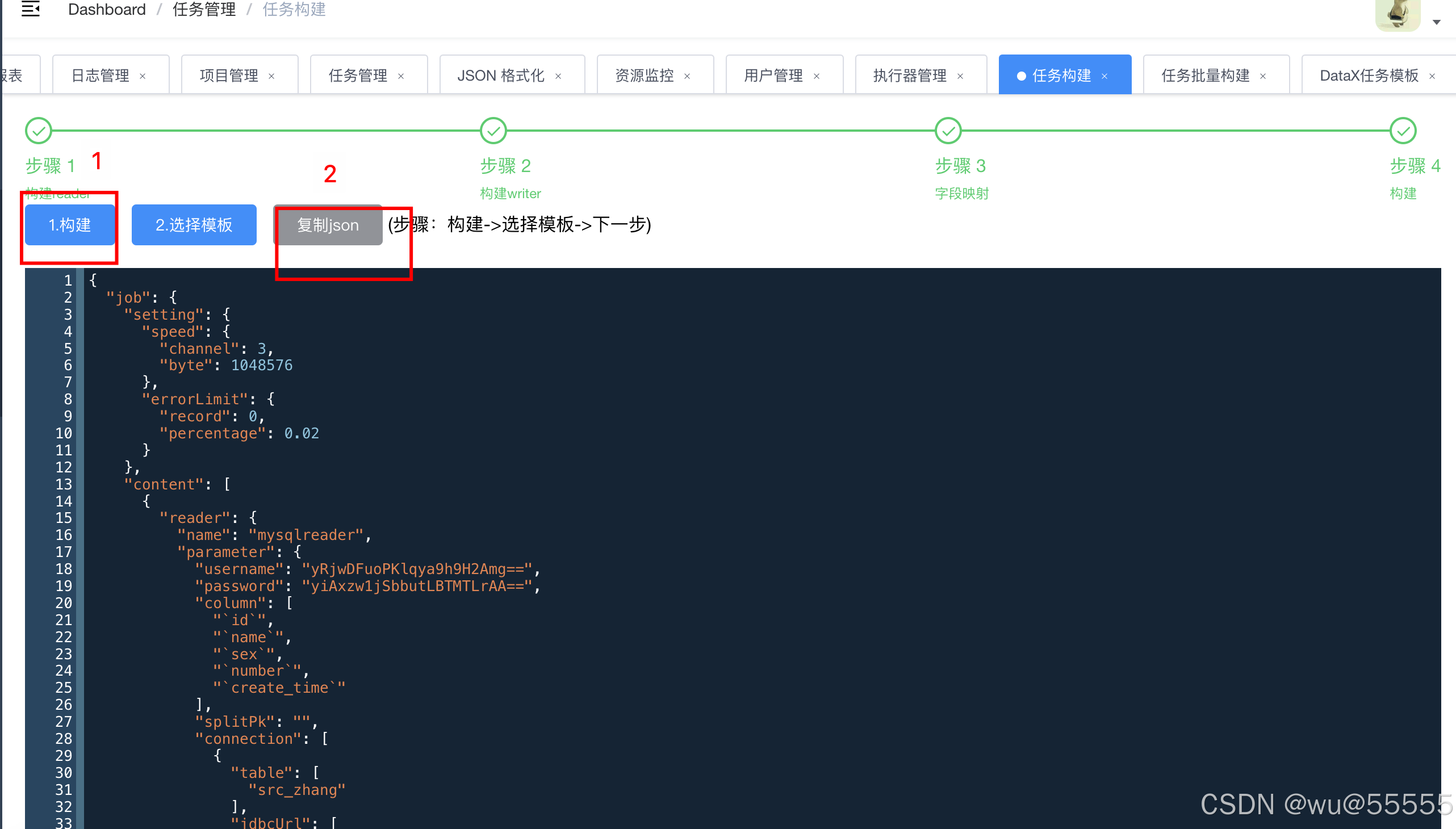This screenshot has width=1456, height=829.
Task: Close the active 任务构建 tab x
Action: click(1104, 76)
